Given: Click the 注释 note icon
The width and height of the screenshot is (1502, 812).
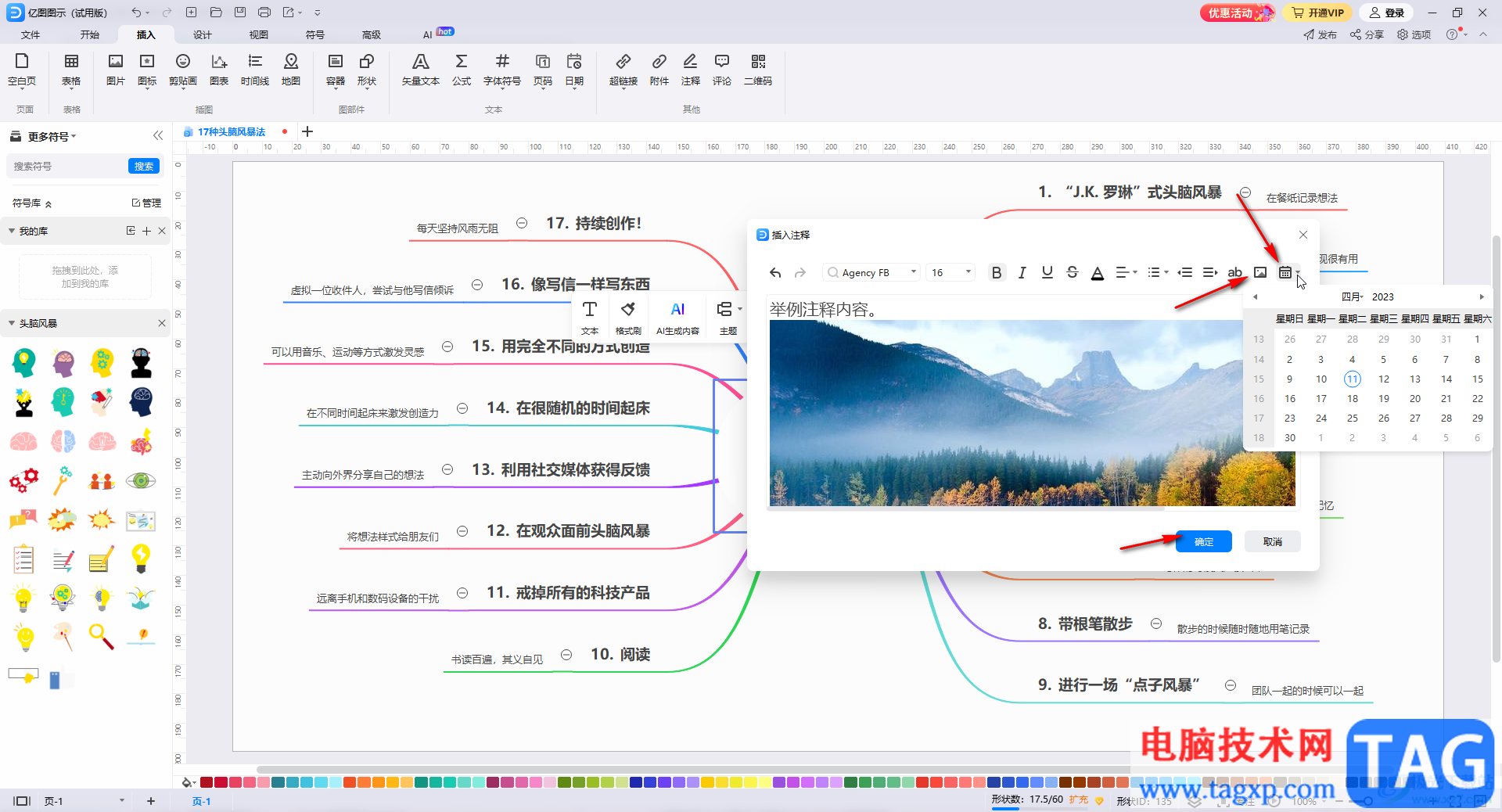Looking at the screenshot, I should click(x=691, y=62).
